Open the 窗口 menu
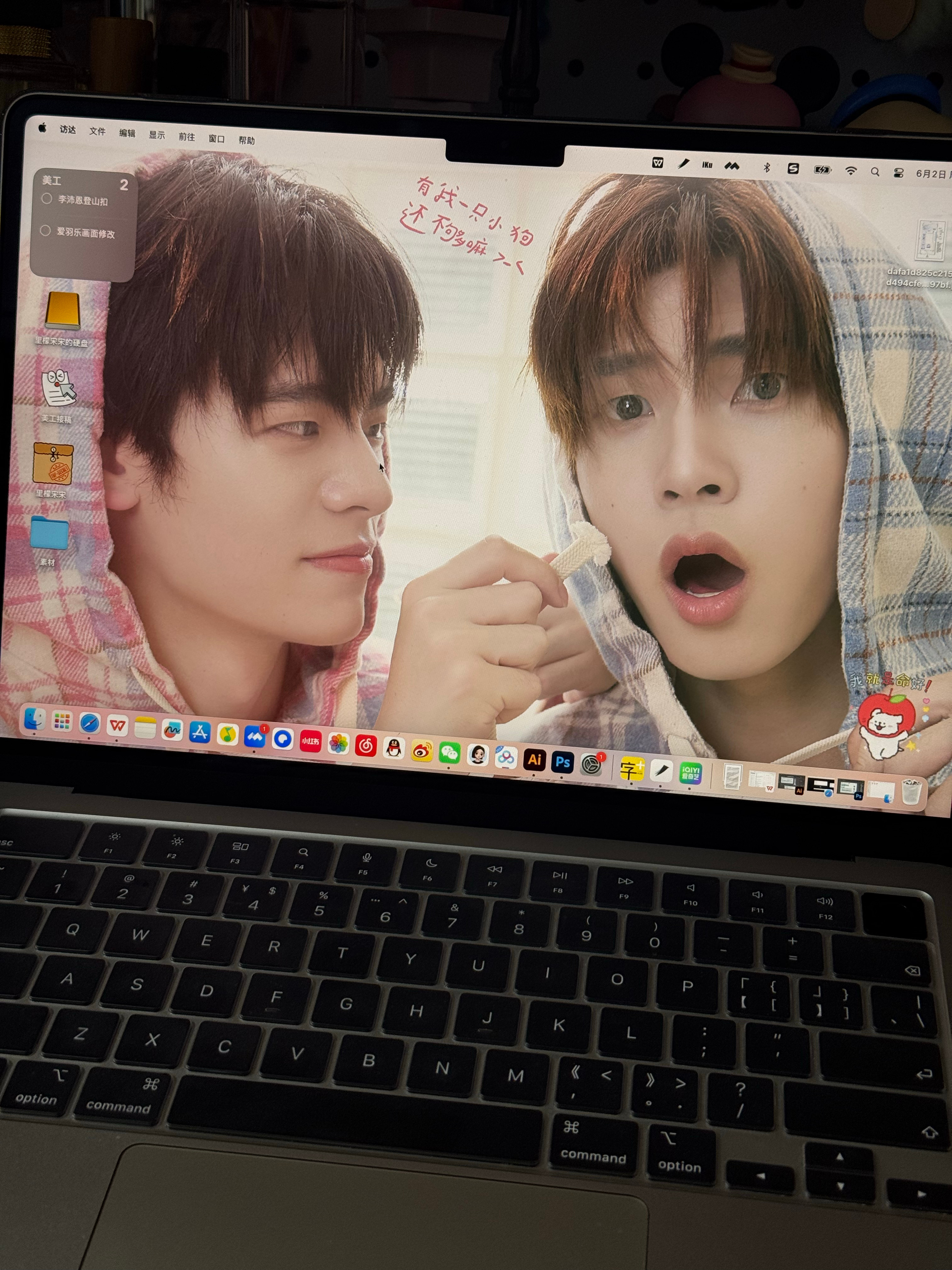The height and width of the screenshot is (1270, 952). click(216, 138)
